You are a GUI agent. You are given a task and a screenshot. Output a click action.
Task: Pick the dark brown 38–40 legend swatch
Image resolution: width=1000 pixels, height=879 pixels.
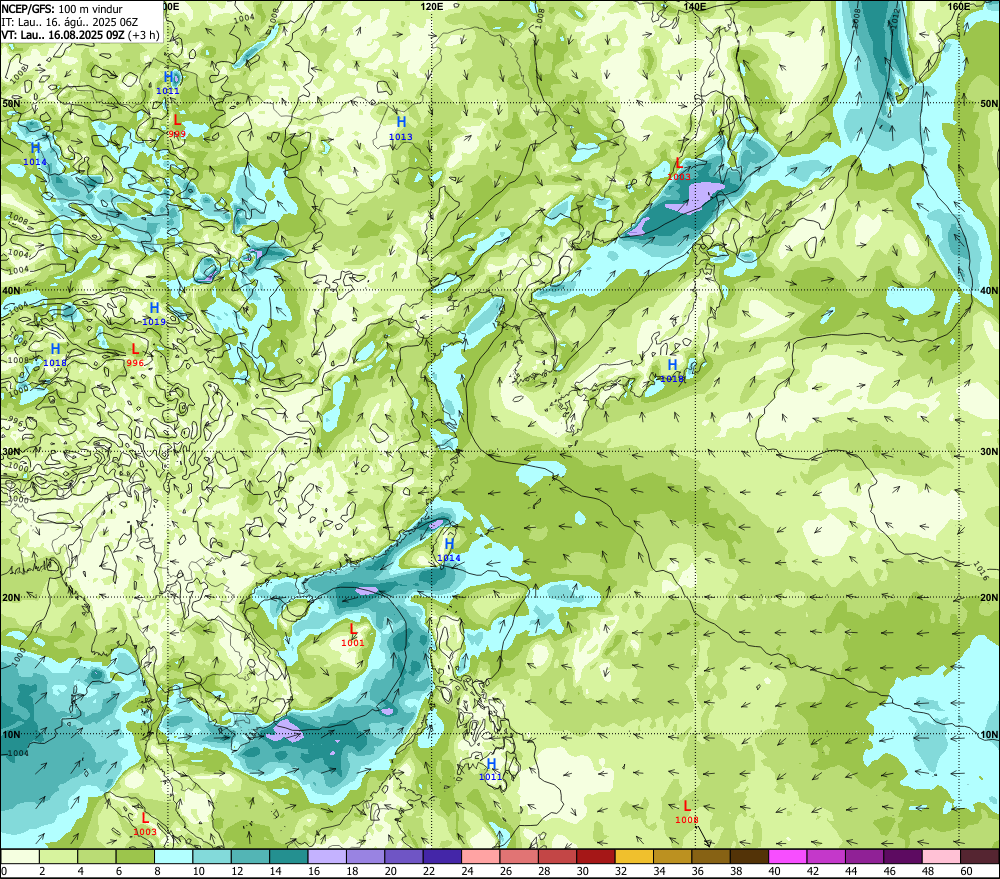pos(749,856)
